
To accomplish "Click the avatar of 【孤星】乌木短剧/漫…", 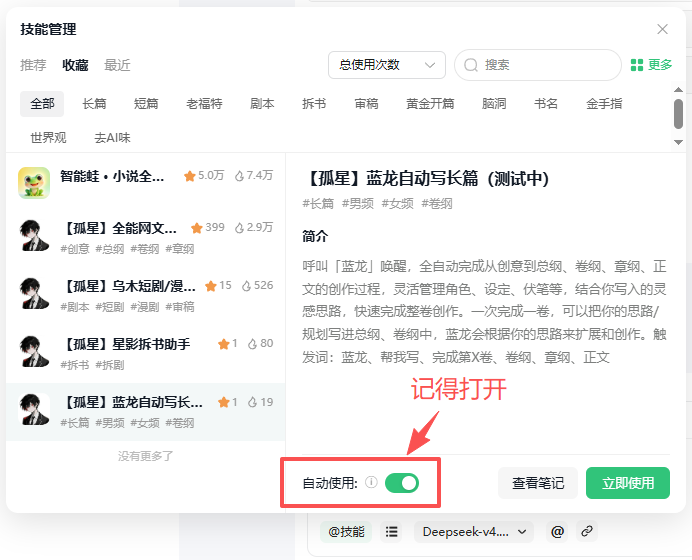I will click(x=34, y=293).
